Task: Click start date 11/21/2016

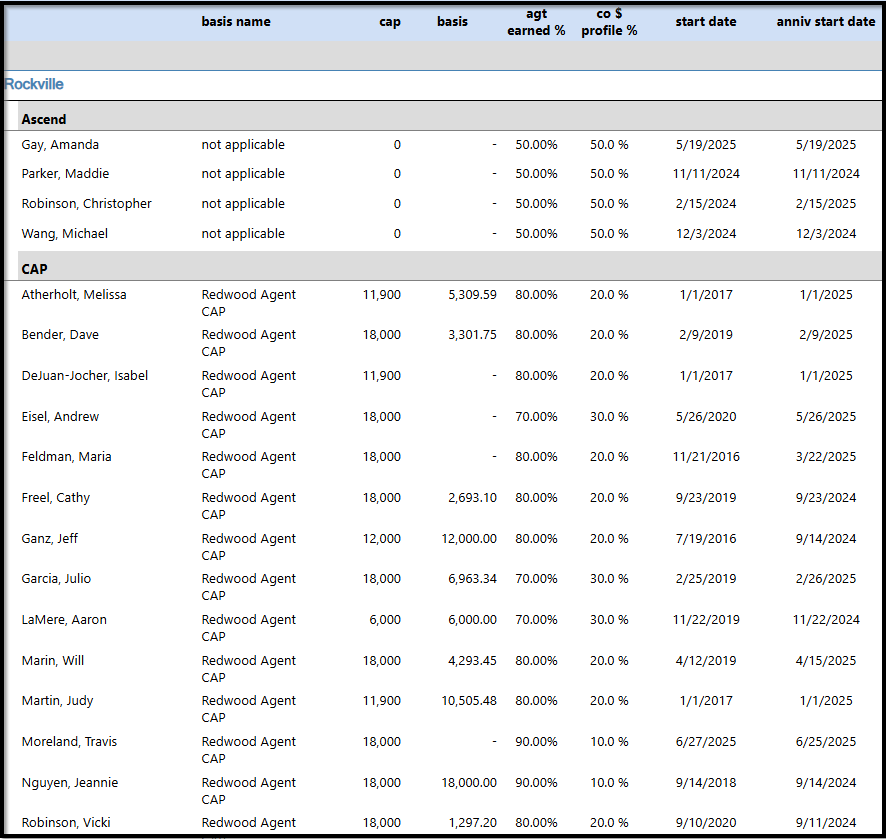Action: pyautogui.click(x=706, y=457)
